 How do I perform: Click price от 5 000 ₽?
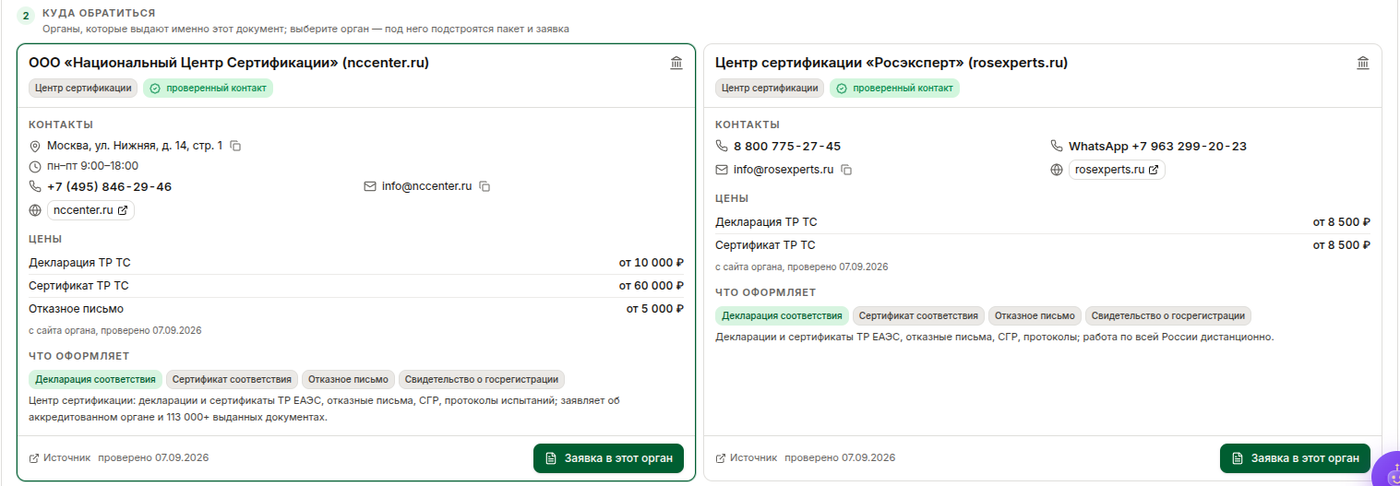[655, 309]
